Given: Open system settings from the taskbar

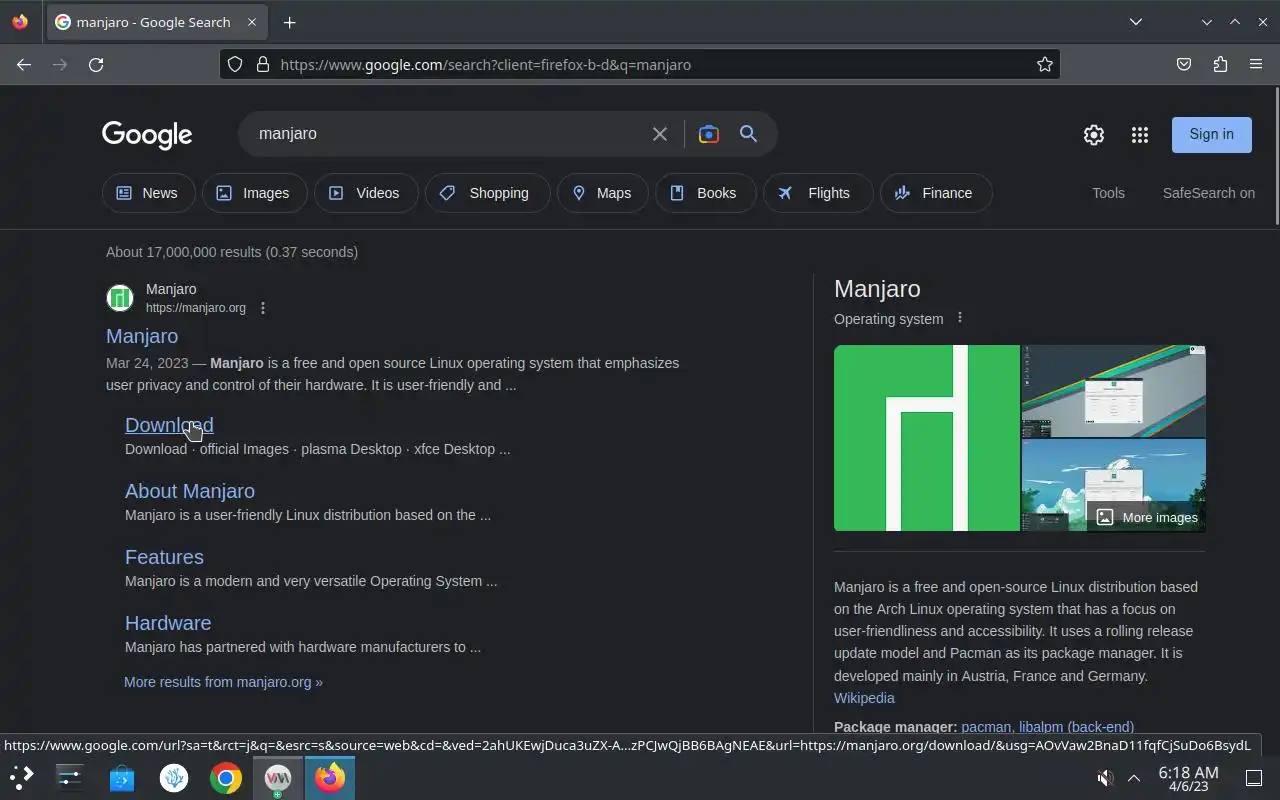Looking at the screenshot, I should [70, 777].
